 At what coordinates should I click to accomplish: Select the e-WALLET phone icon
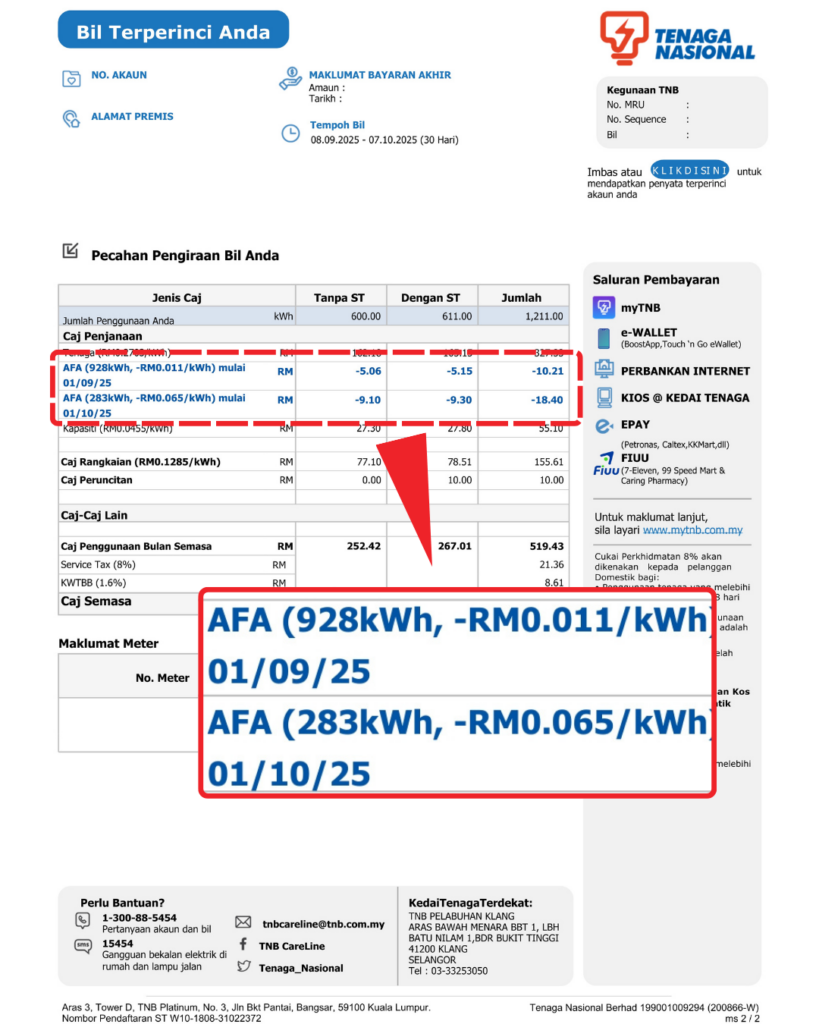pos(603,338)
